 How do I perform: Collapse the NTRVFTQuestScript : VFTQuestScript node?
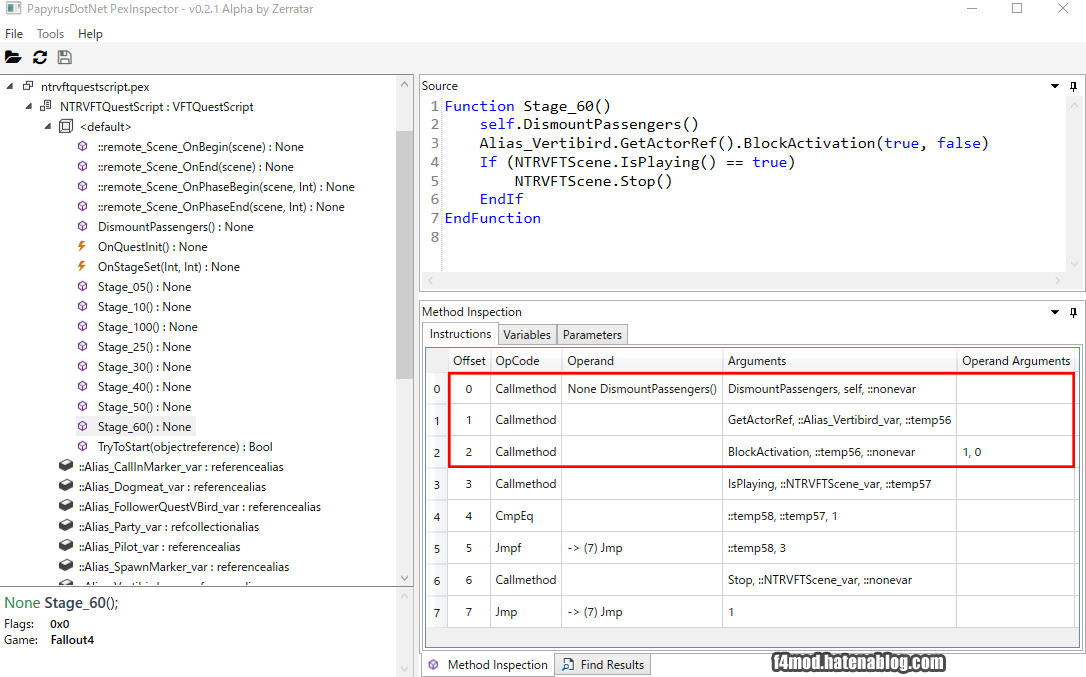(x=28, y=106)
